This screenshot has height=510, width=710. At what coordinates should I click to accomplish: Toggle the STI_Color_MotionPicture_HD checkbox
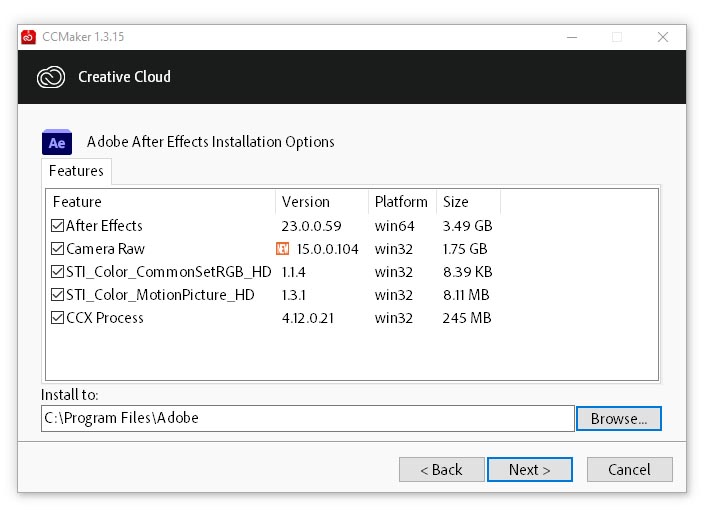(x=58, y=294)
